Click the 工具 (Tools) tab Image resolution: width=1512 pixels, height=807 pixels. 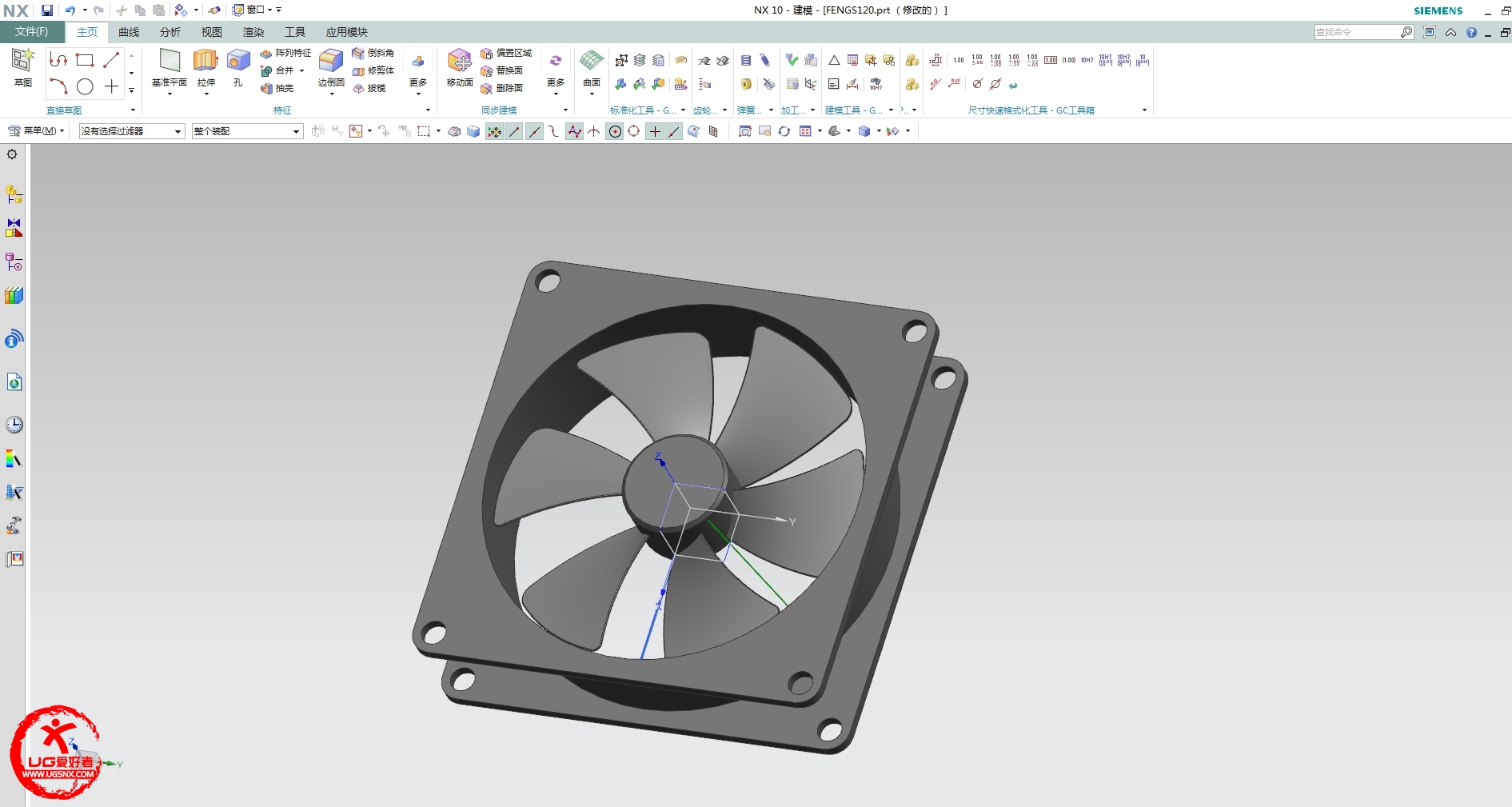pos(295,32)
